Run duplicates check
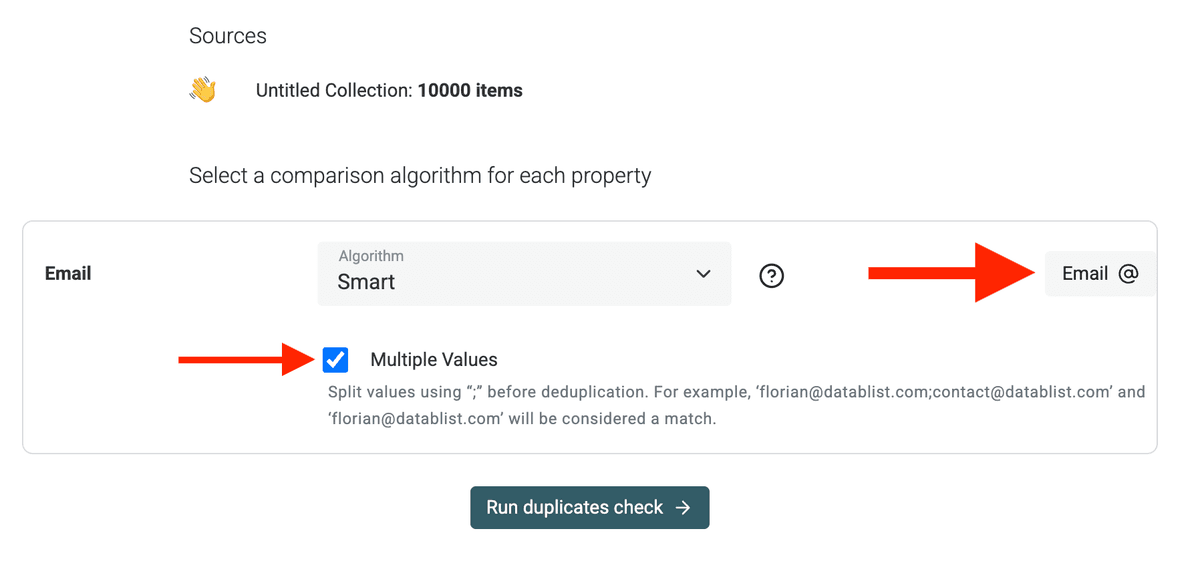The width and height of the screenshot is (1200, 585). (590, 508)
